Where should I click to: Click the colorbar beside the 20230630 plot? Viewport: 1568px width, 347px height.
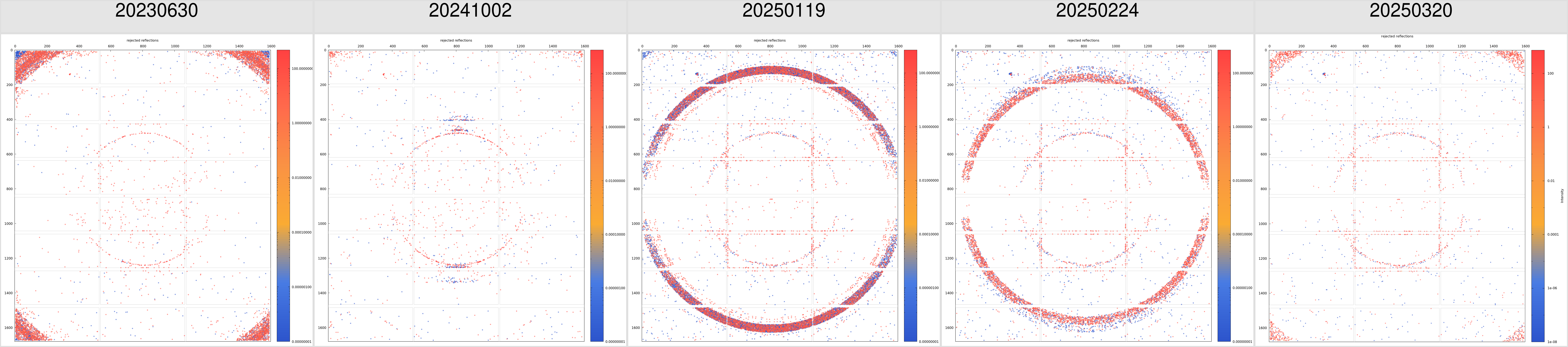click(283, 195)
